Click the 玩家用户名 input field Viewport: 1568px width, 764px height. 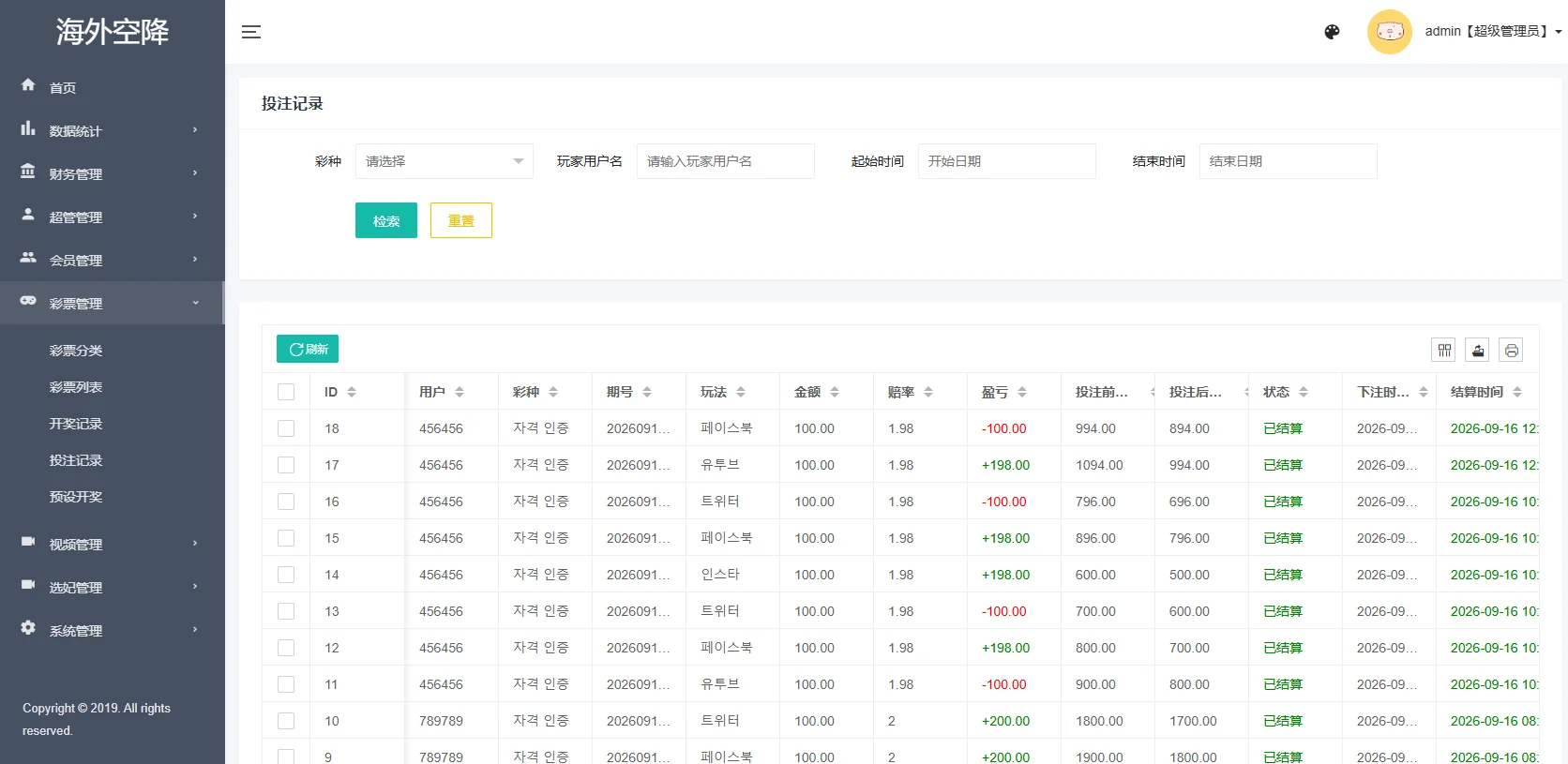725,161
